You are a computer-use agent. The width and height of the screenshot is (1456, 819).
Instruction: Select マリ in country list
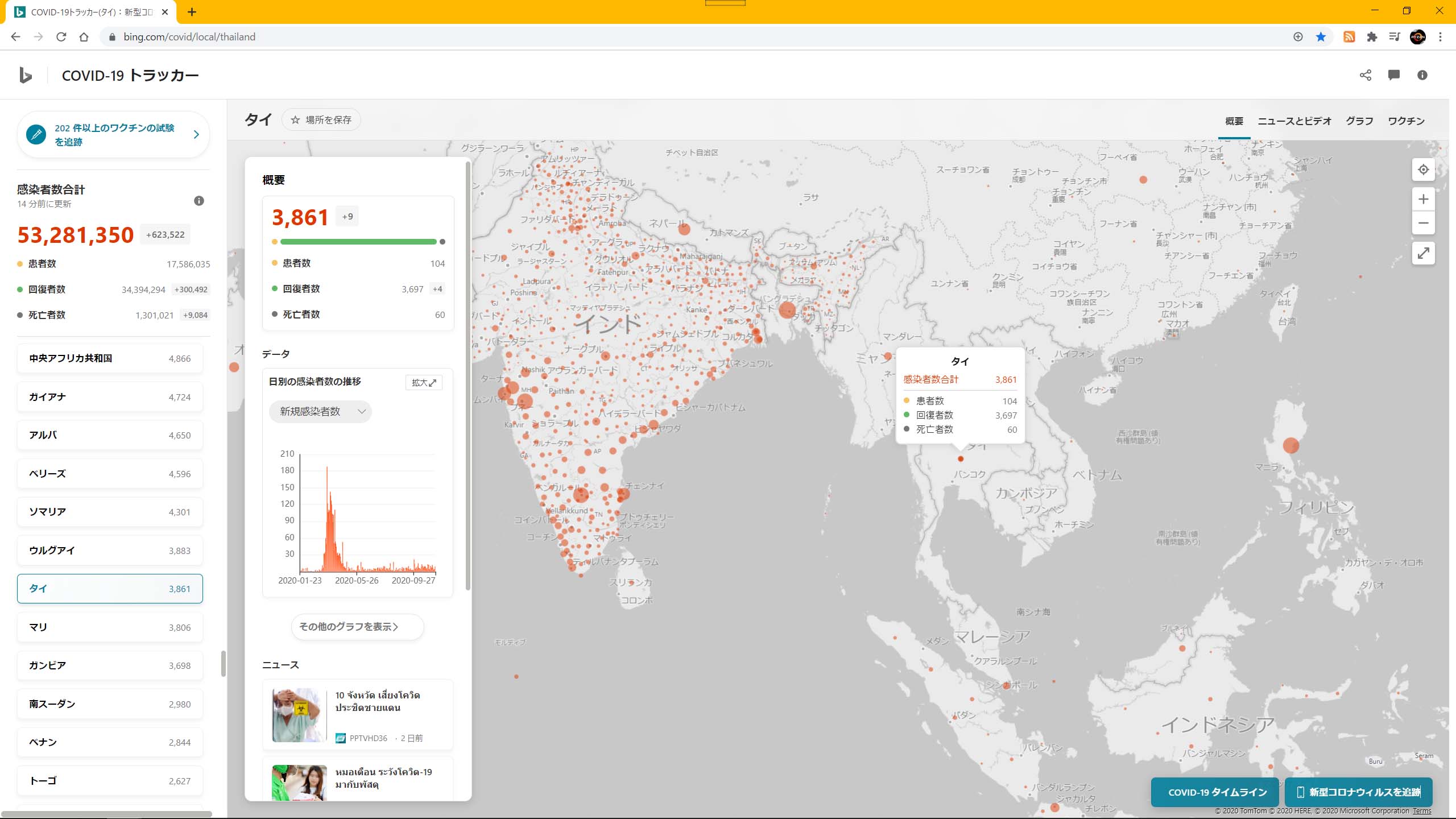(110, 627)
